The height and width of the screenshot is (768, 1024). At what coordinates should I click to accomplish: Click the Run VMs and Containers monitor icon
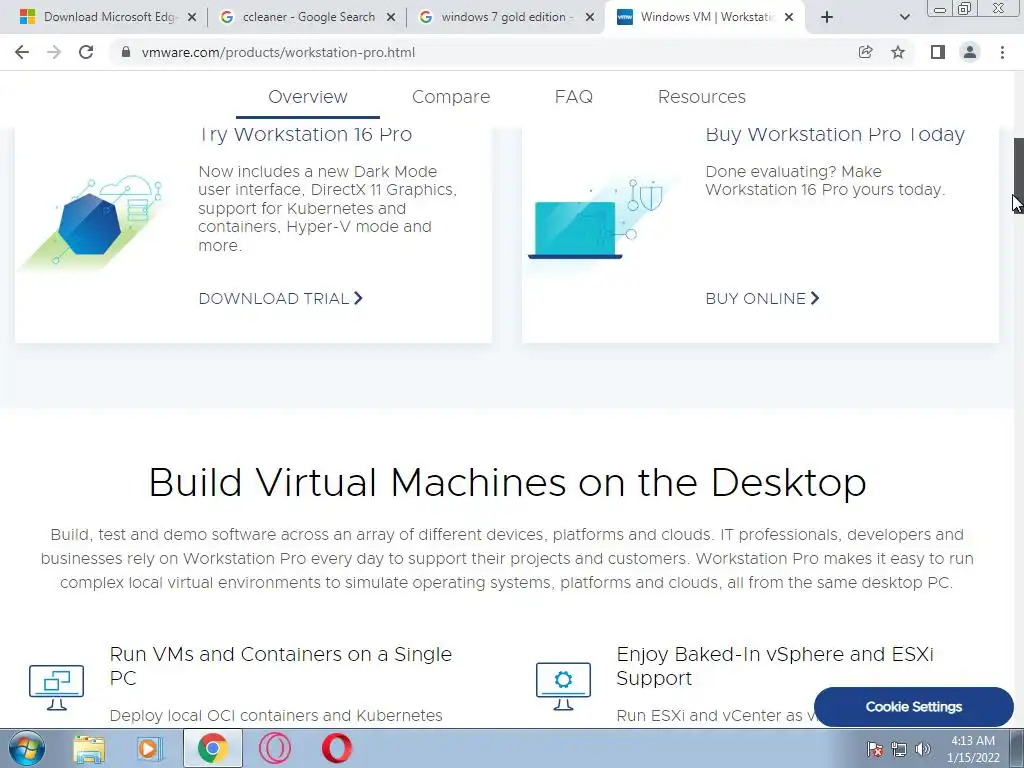(56, 687)
